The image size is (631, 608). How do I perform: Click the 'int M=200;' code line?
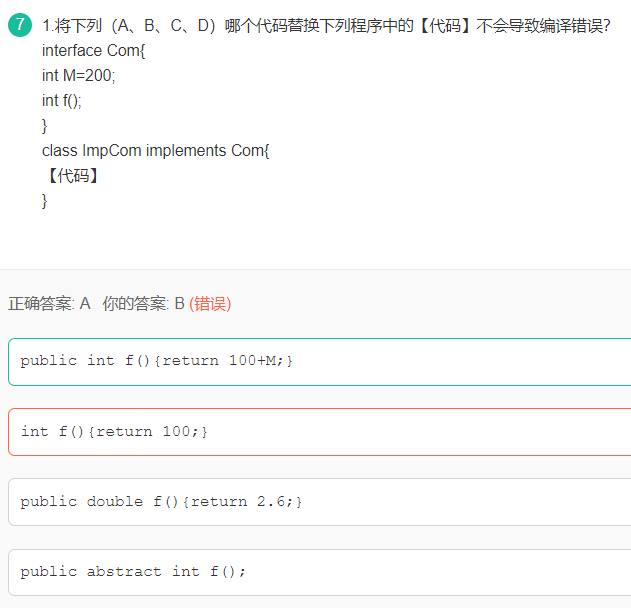point(78,76)
